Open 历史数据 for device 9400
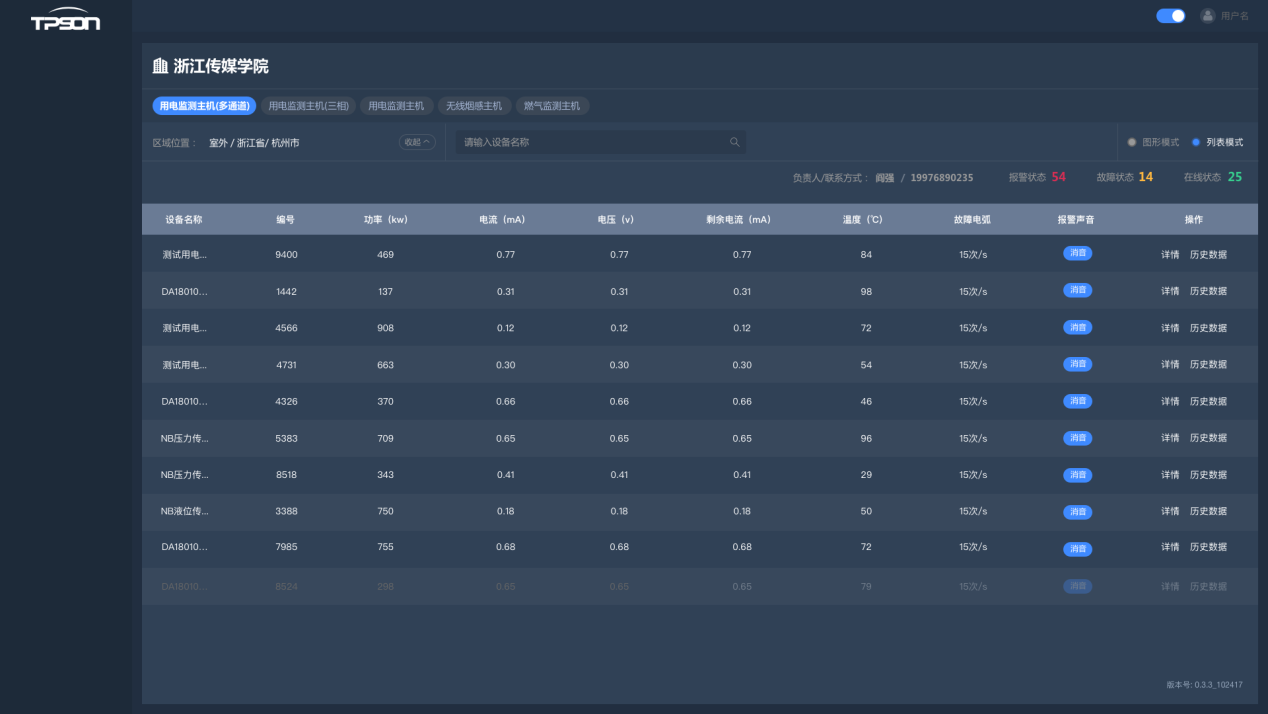1268x714 pixels. (x=1208, y=254)
